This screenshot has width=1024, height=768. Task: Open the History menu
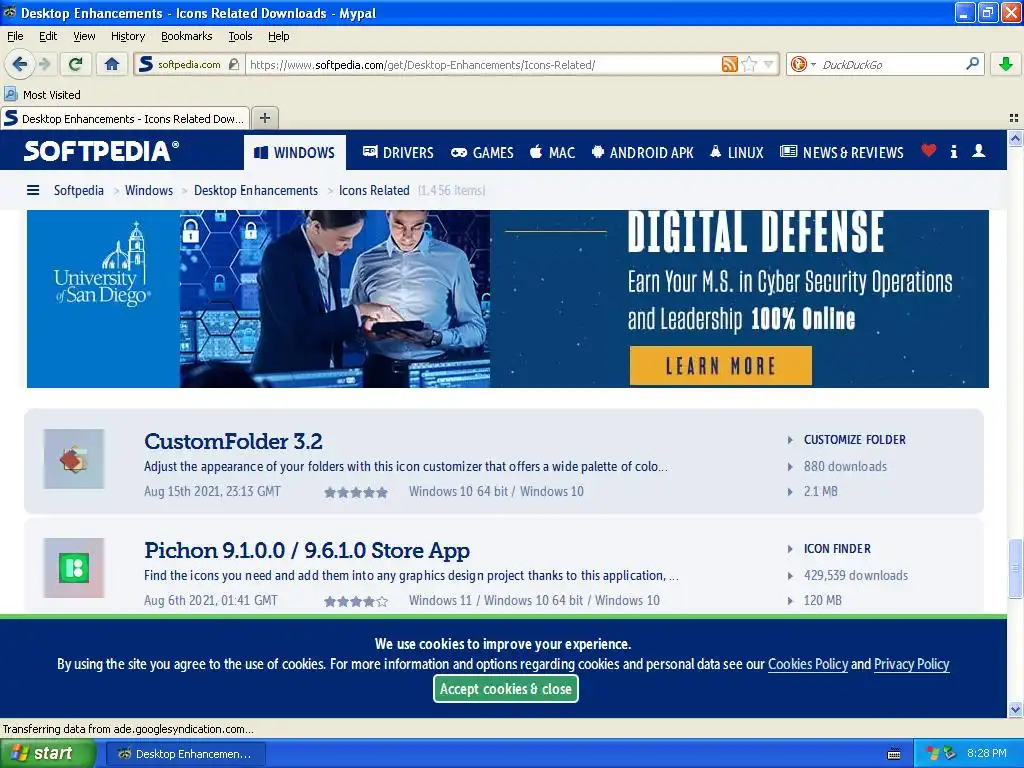(127, 36)
